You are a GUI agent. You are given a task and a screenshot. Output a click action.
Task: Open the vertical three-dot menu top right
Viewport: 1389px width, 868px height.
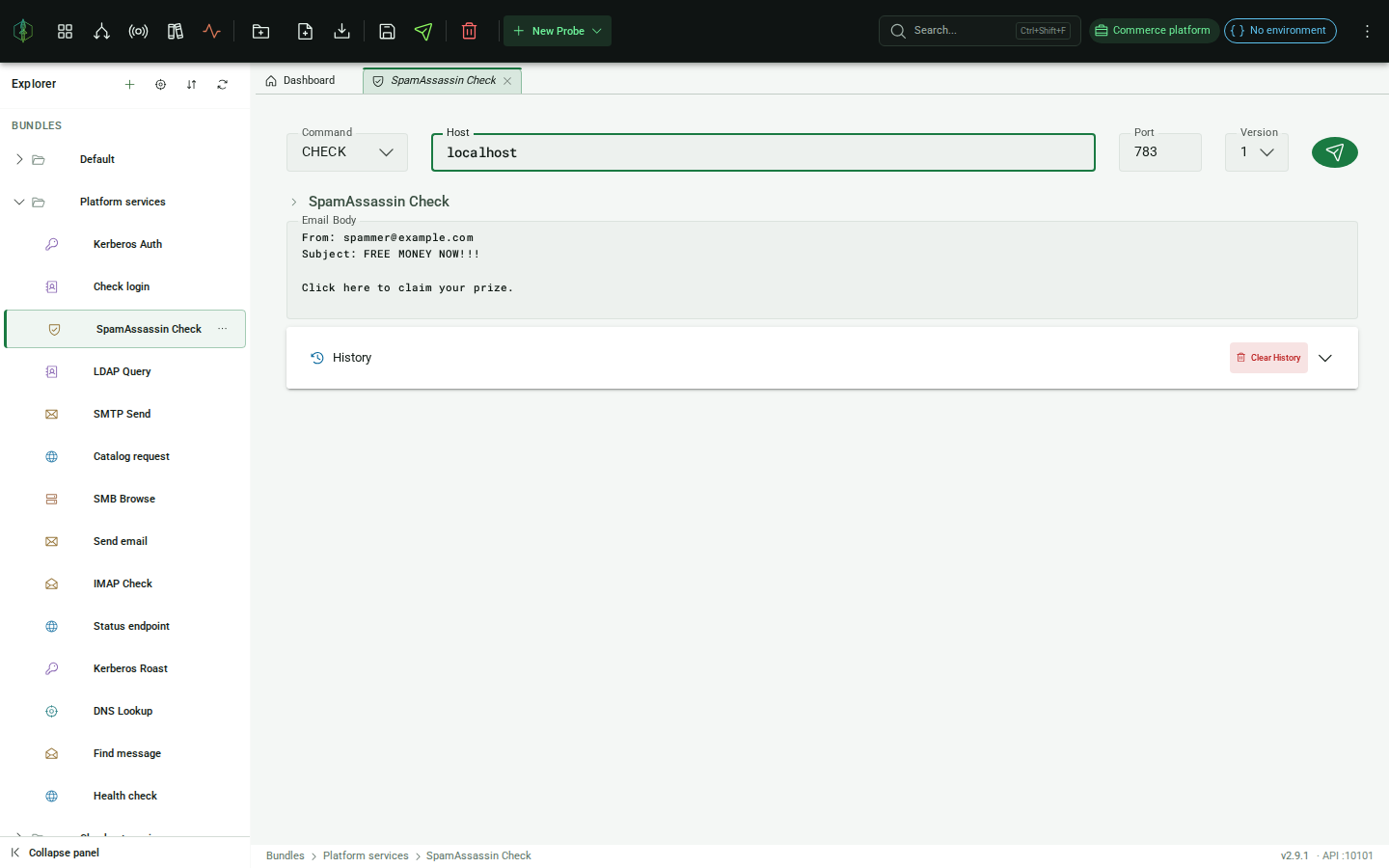click(x=1367, y=31)
